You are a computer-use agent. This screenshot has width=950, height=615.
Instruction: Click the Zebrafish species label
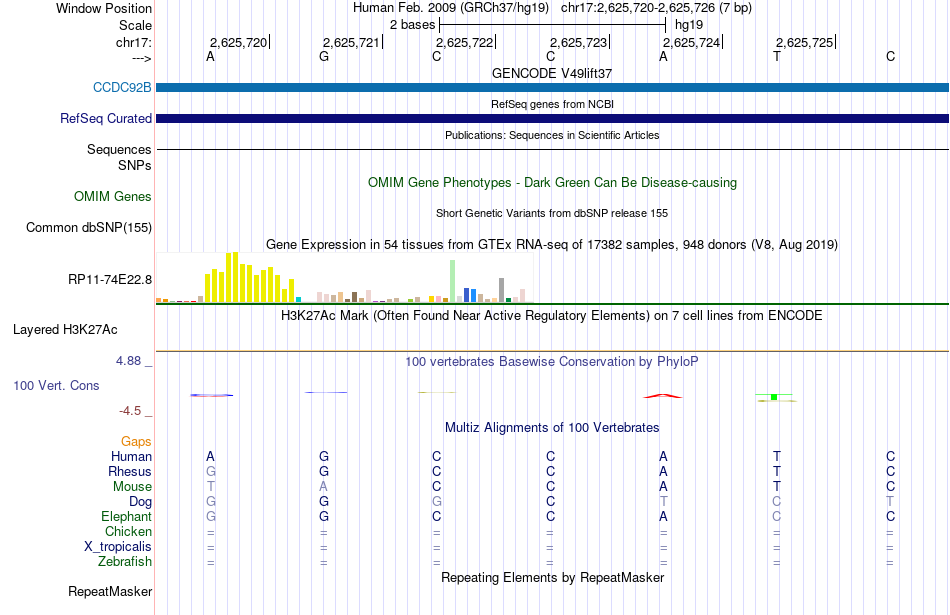coord(125,562)
